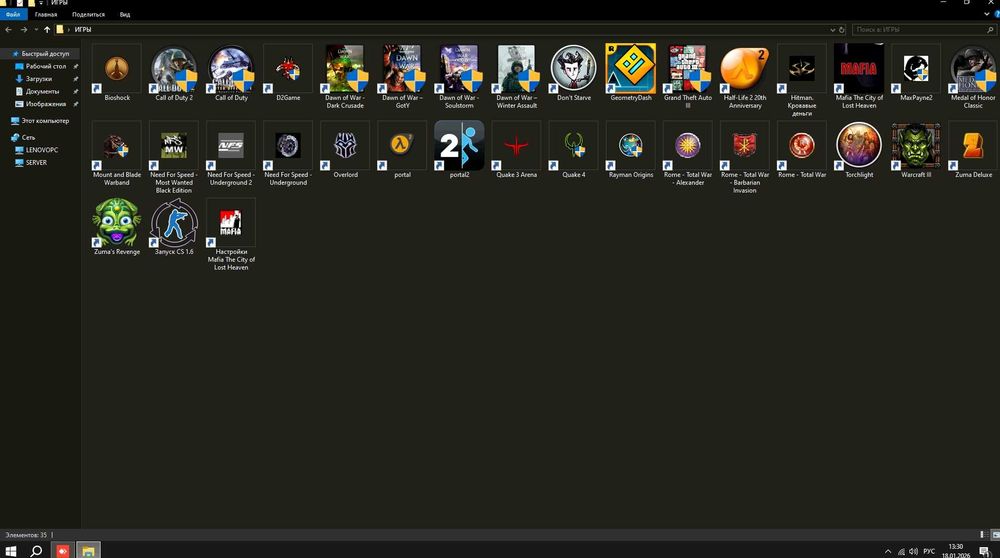Open Изображения in sidebar
Screen dimensions: 1000x558
point(45,104)
